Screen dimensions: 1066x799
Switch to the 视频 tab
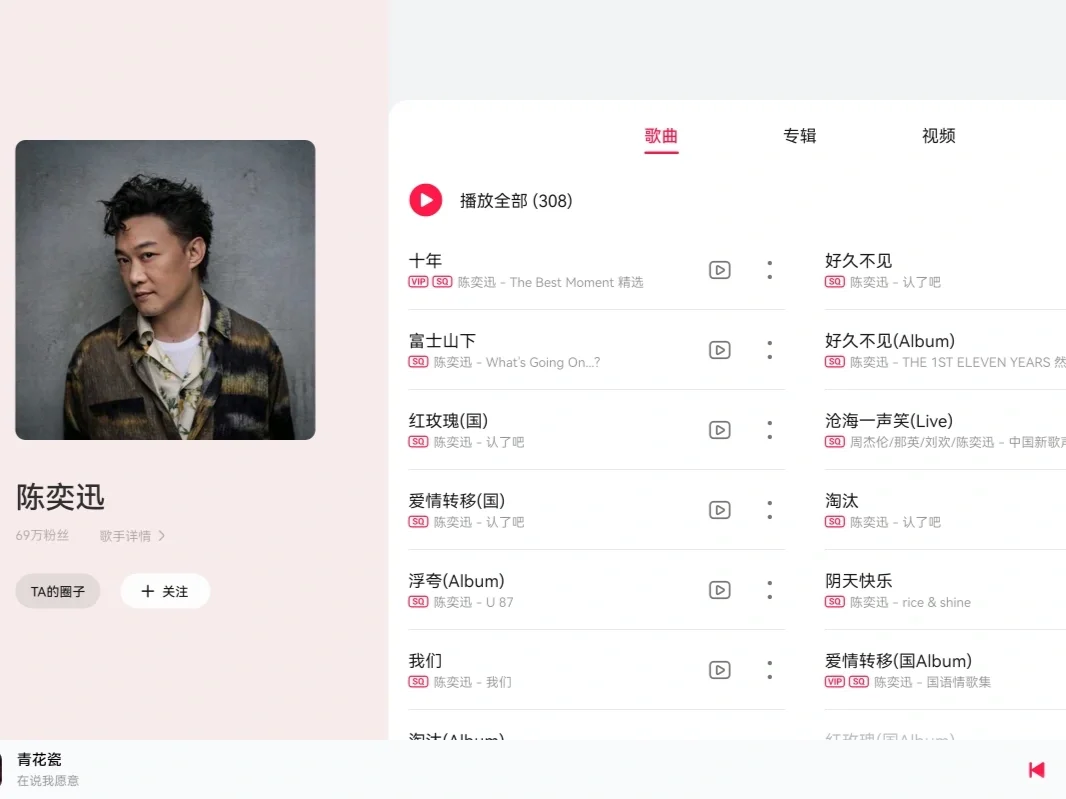click(939, 136)
